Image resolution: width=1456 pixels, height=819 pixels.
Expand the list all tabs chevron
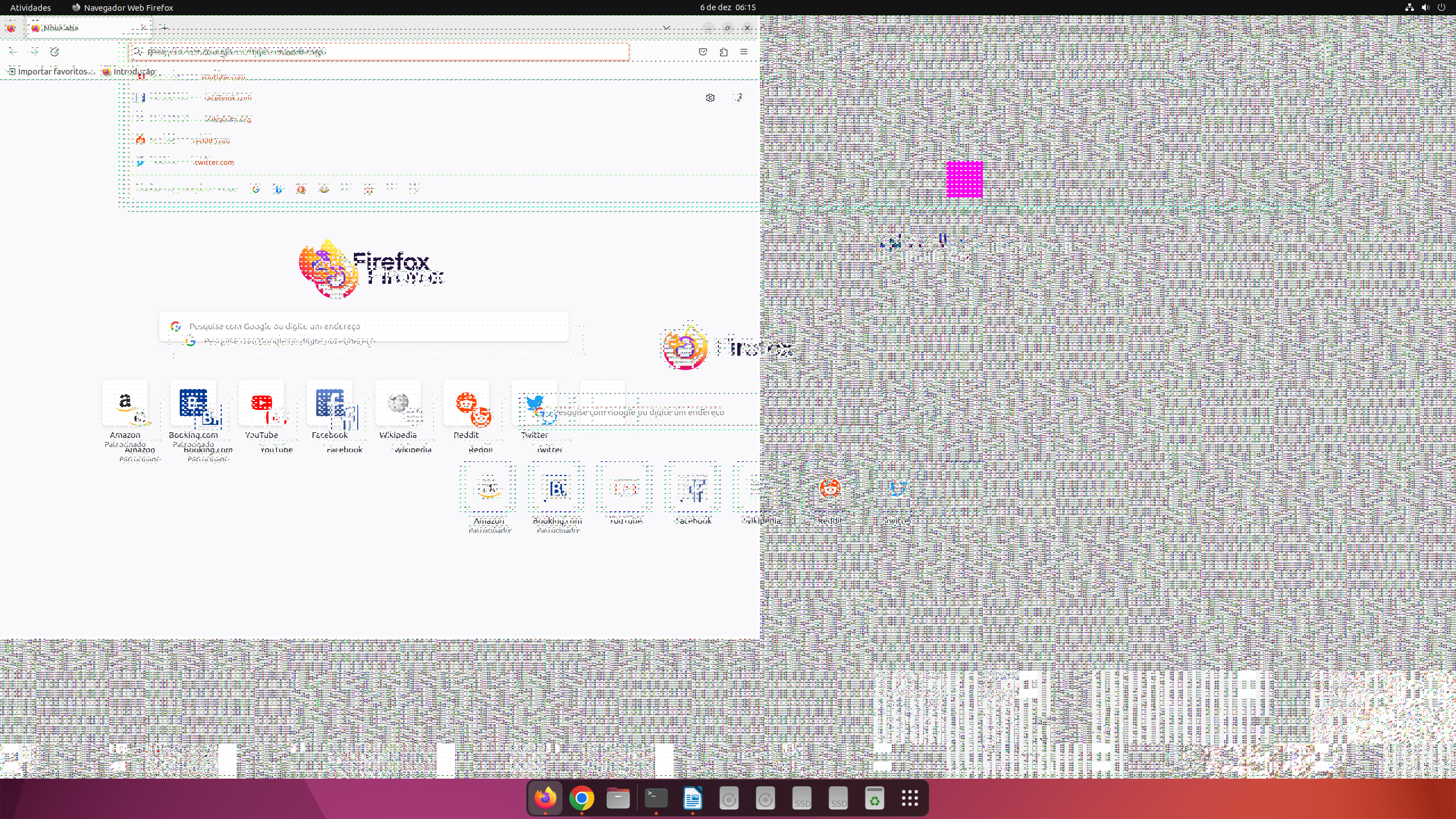(667, 27)
